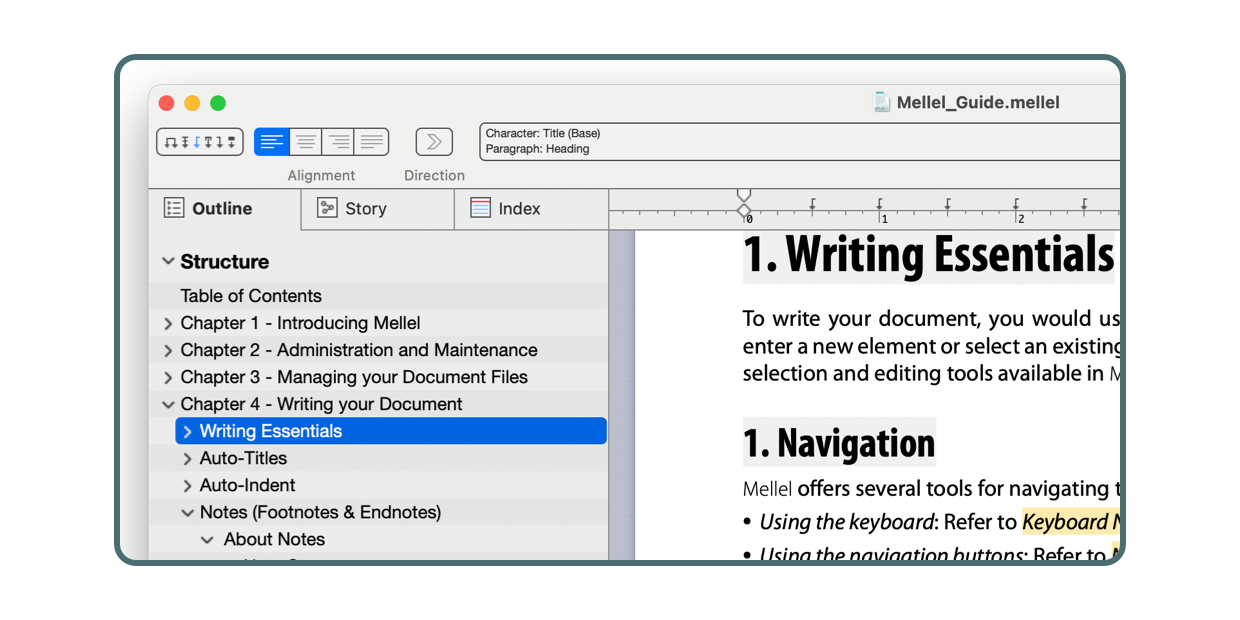Select the tab stop at the 0.5 ruler mark
1240x620 pixels.
[x=812, y=205]
